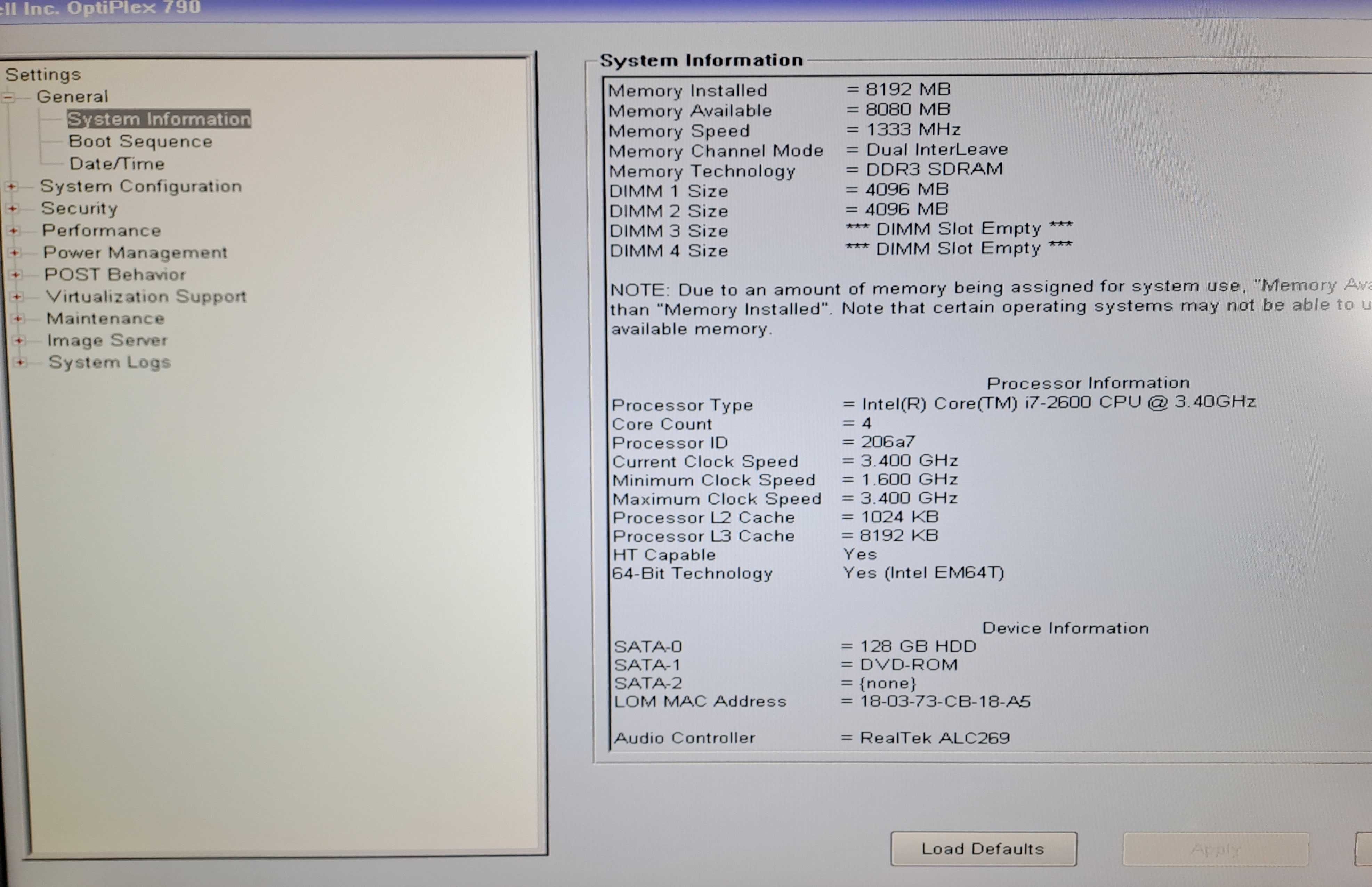This screenshot has width=1372, height=887.
Task: Click the Device Information heading
Action: pos(1066,628)
